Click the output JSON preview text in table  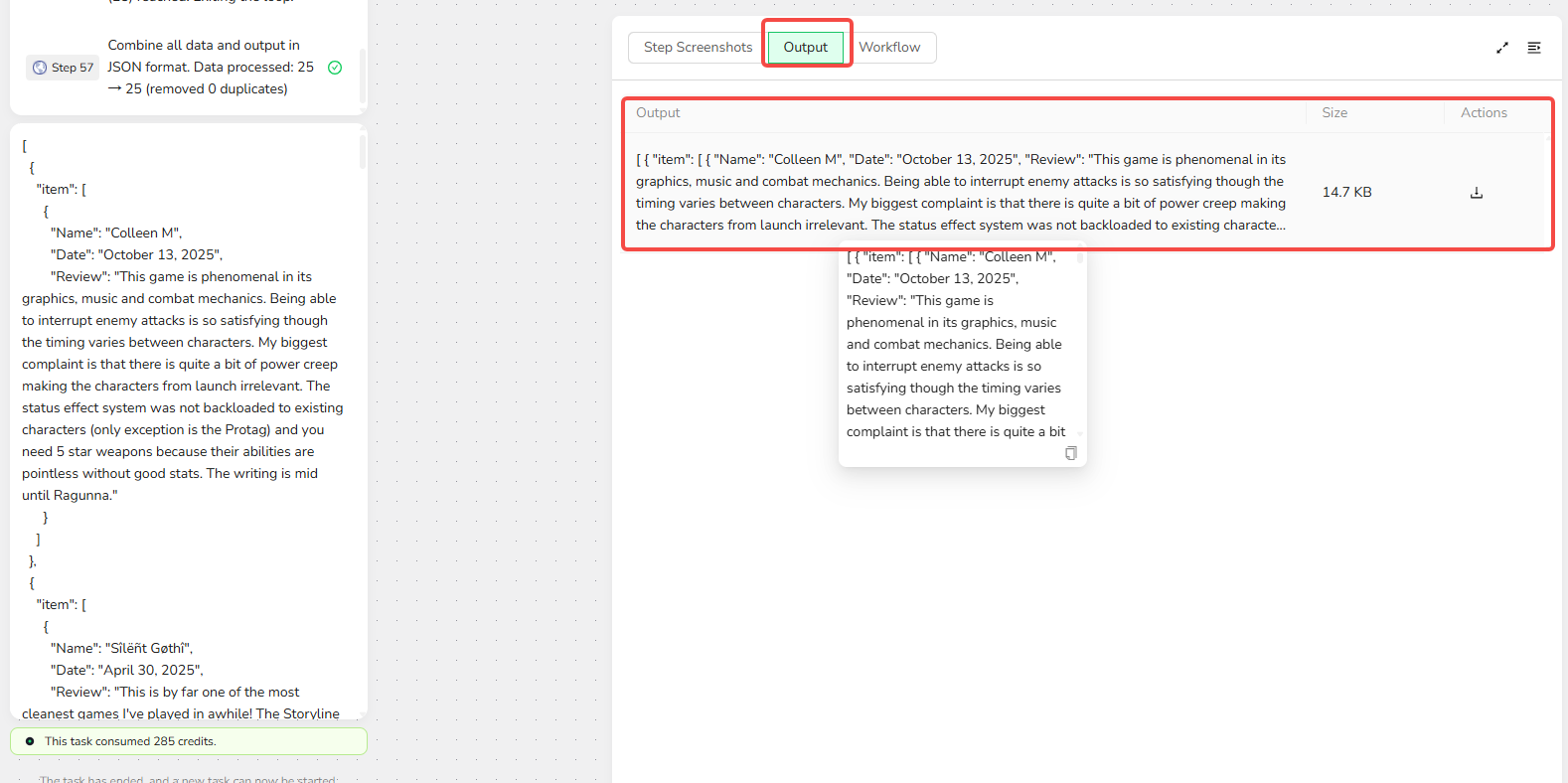960,192
